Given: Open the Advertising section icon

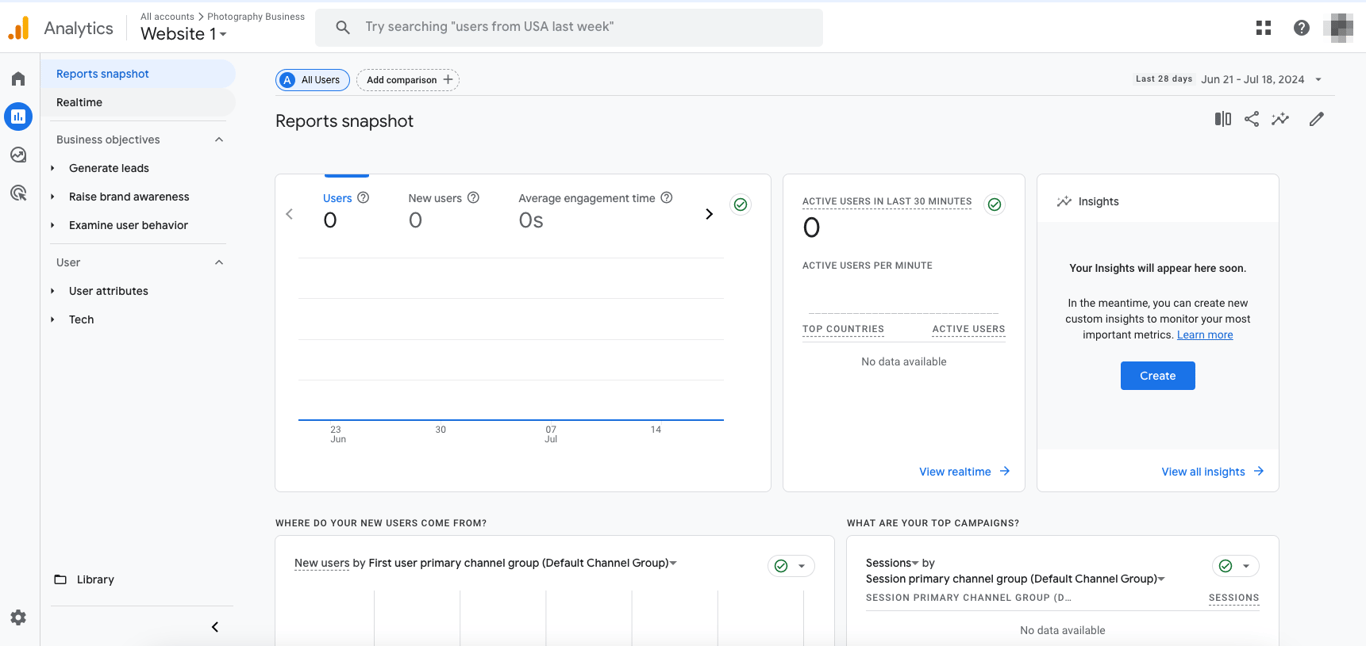Looking at the screenshot, I should point(17,192).
